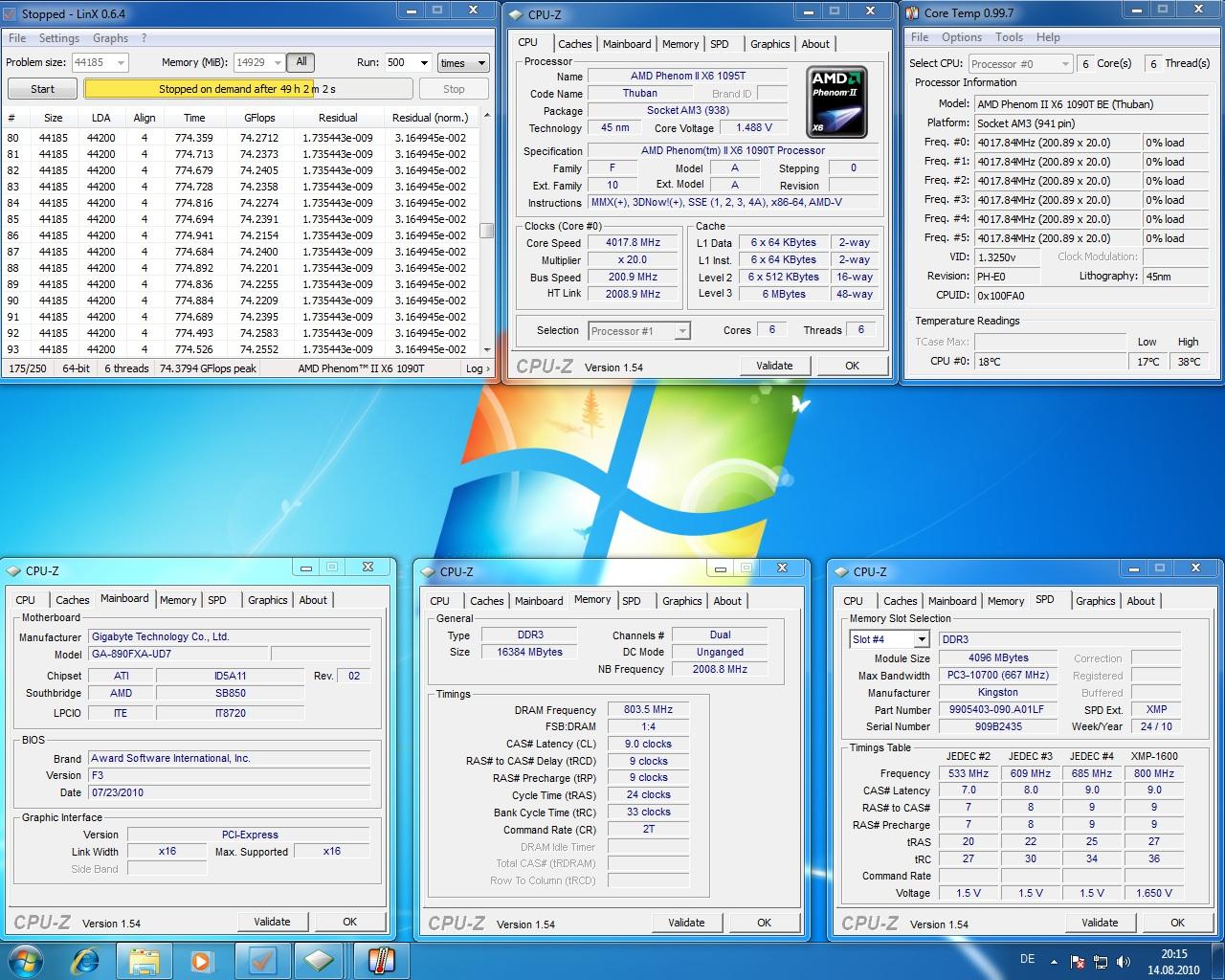
Task: Expand the Log panel arrow in LinX
Action: (x=478, y=368)
